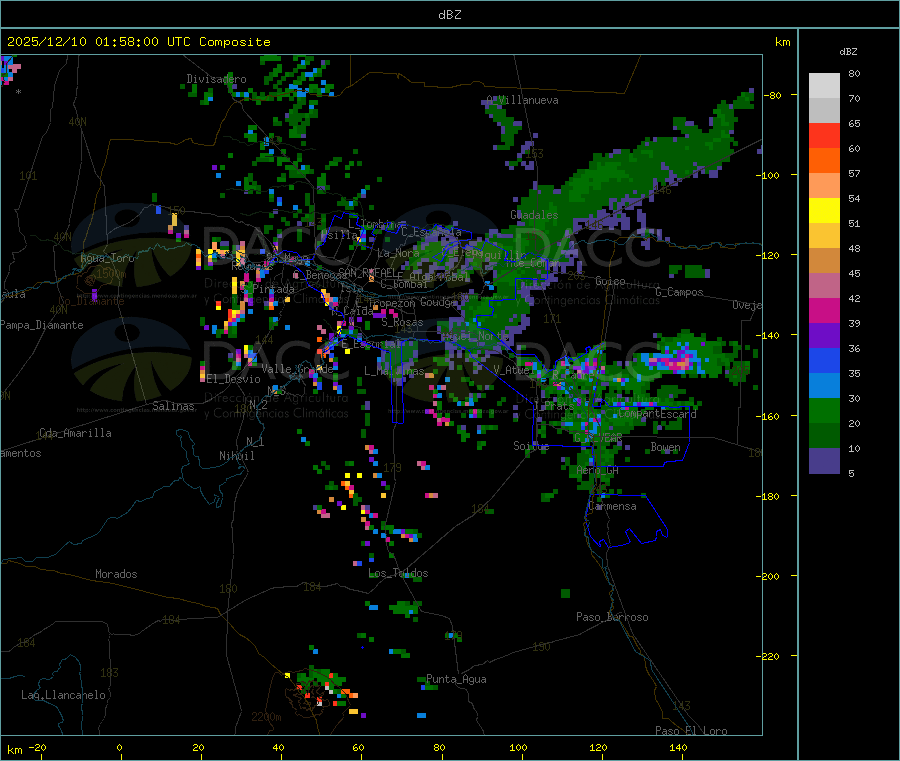Click the Valle_Grande map label
Viewport: 900px width, 761px height.
[x=297, y=369]
